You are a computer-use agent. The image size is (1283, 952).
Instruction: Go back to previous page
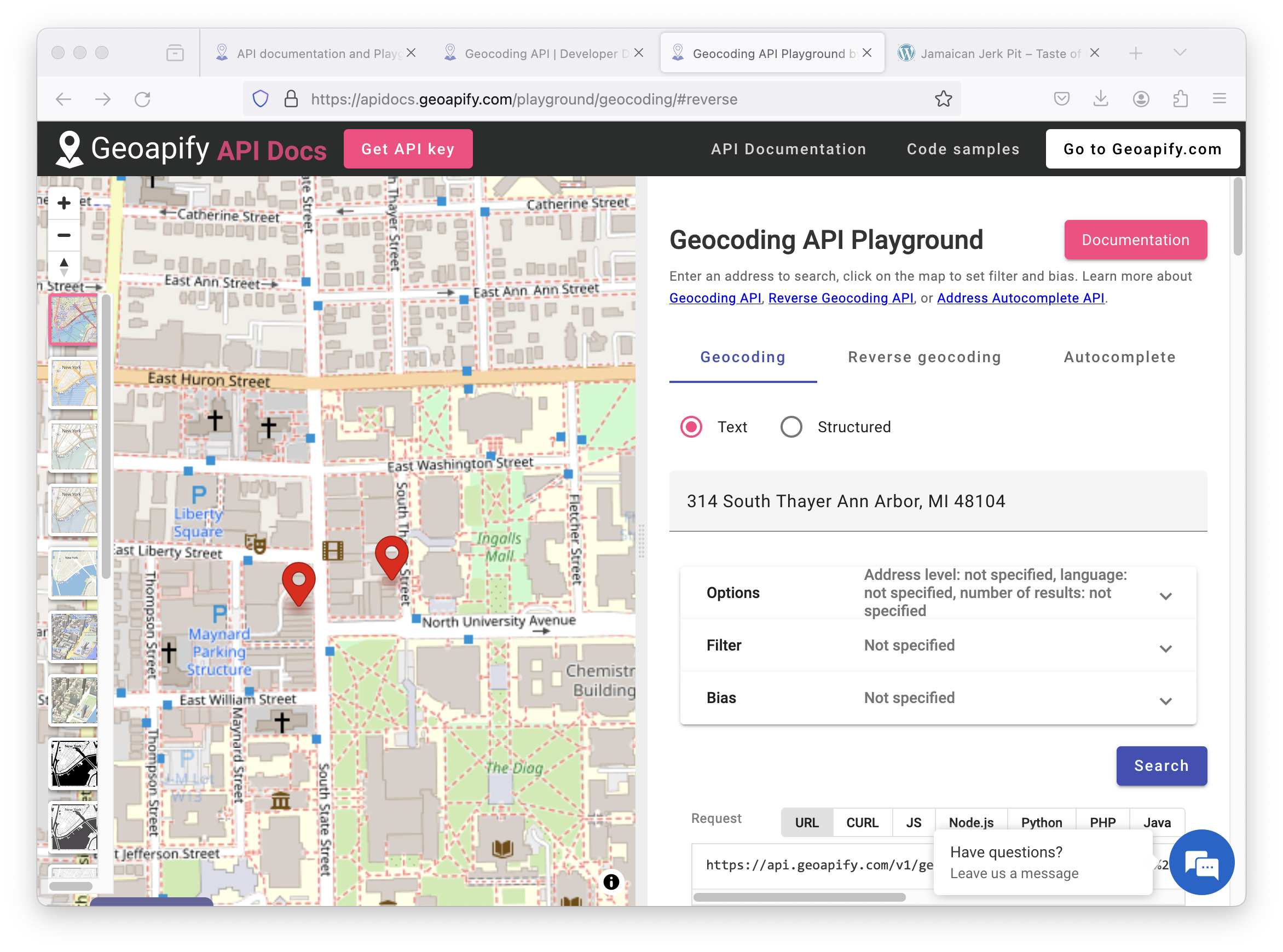pyautogui.click(x=63, y=99)
